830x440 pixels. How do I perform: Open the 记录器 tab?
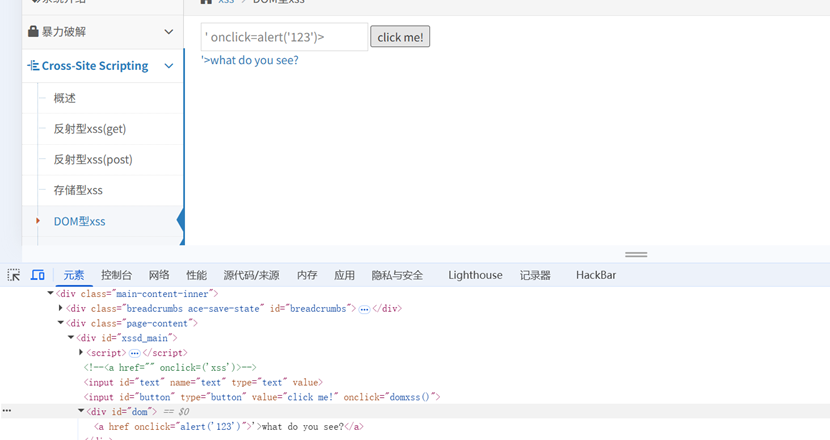535,275
